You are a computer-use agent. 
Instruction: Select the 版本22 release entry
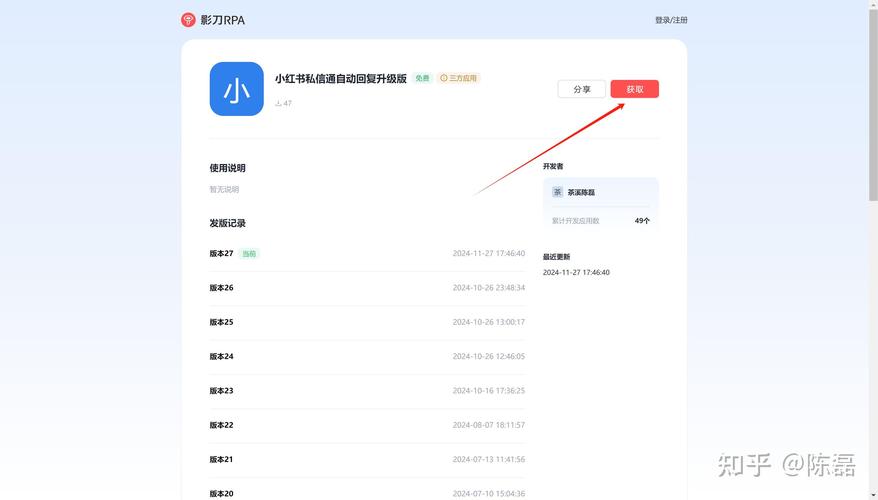(221, 425)
